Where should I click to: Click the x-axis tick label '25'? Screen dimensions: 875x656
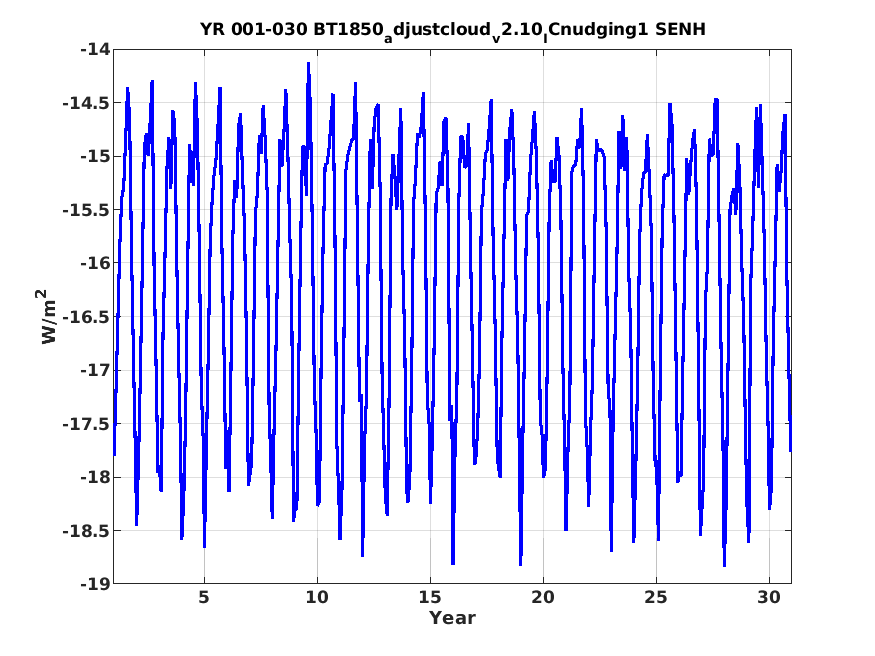[x=656, y=597]
